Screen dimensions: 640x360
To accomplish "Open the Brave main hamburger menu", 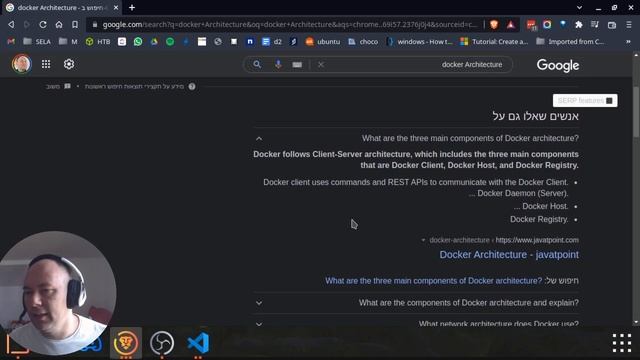I will tap(629, 24).
